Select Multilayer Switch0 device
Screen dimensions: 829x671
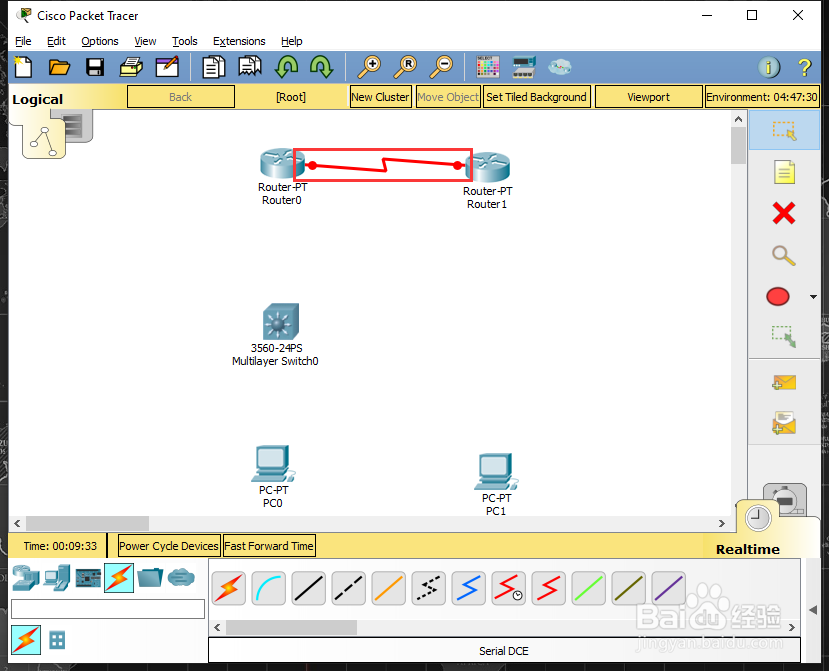pyautogui.click(x=281, y=321)
